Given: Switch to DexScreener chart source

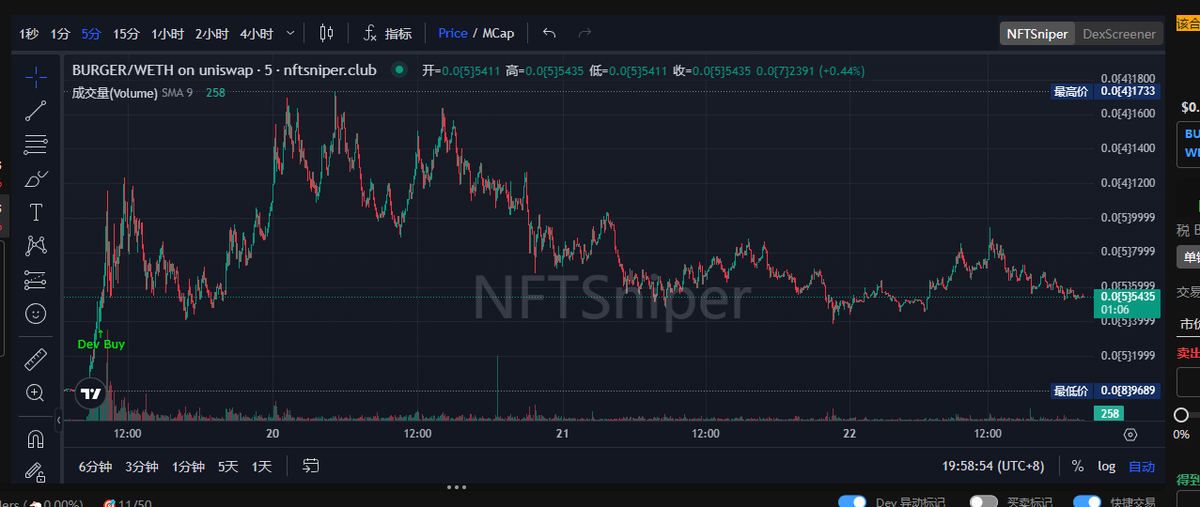Looking at the screenshot, I should click(x=1119, y=34).
